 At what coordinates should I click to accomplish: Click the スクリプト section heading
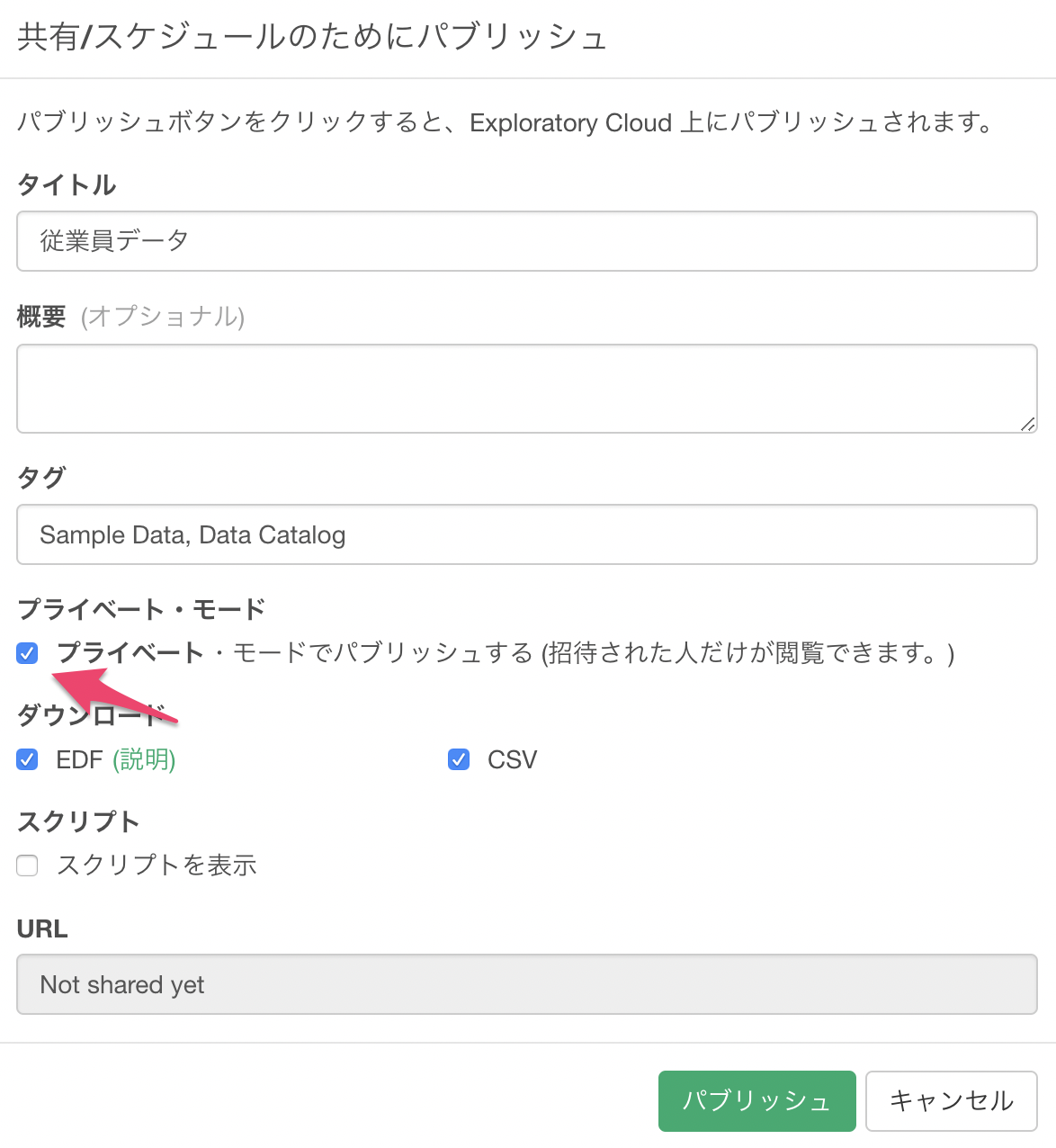78,821
